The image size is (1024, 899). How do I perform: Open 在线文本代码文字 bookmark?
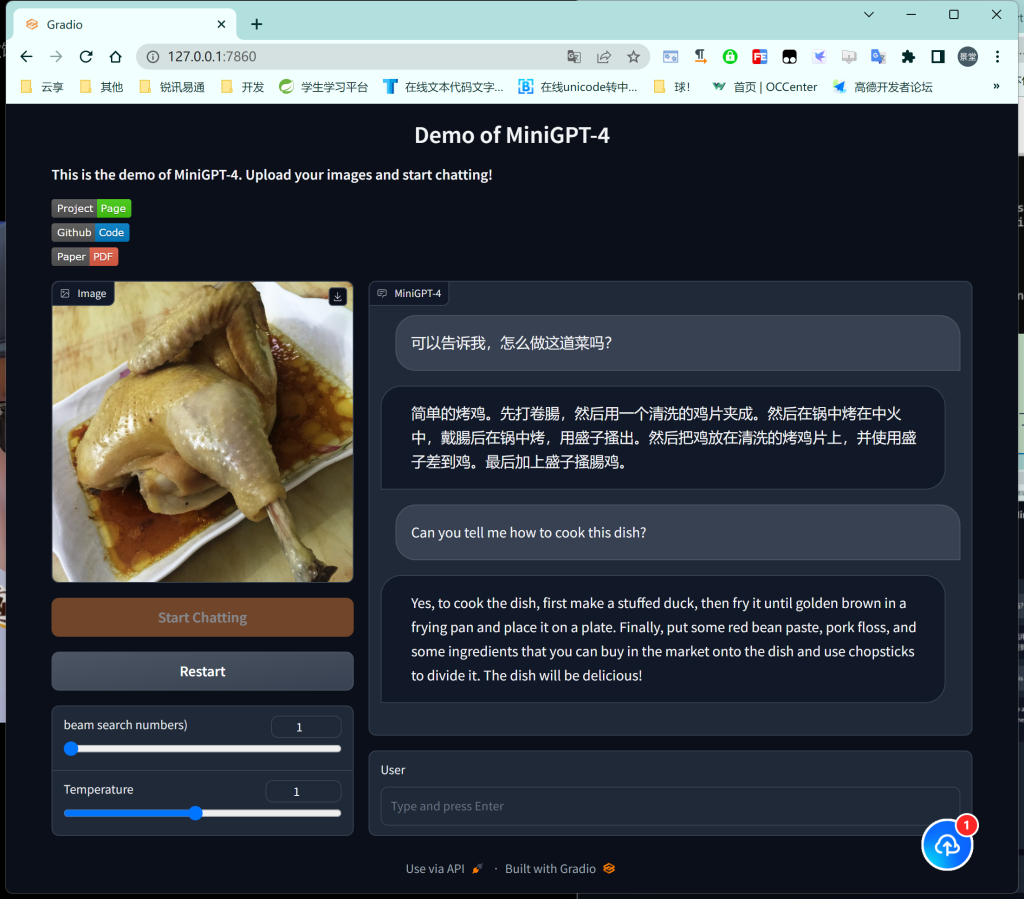pos(443,87)
